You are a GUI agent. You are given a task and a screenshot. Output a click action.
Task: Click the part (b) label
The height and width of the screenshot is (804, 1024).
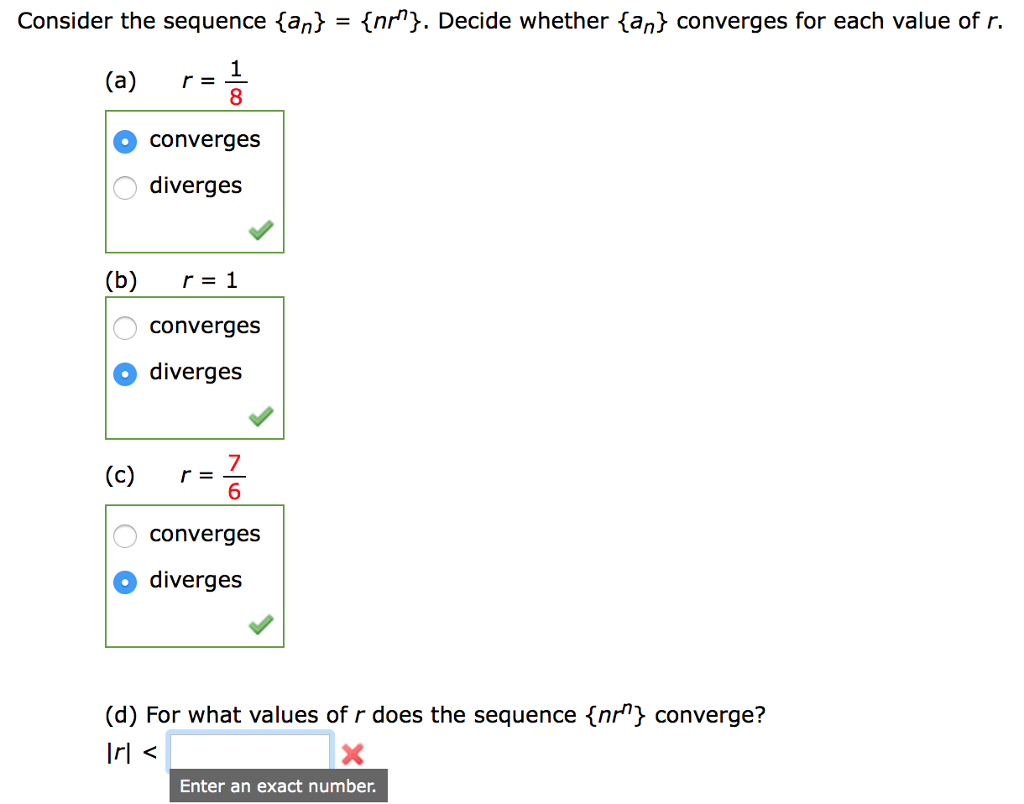click(119, 280)
